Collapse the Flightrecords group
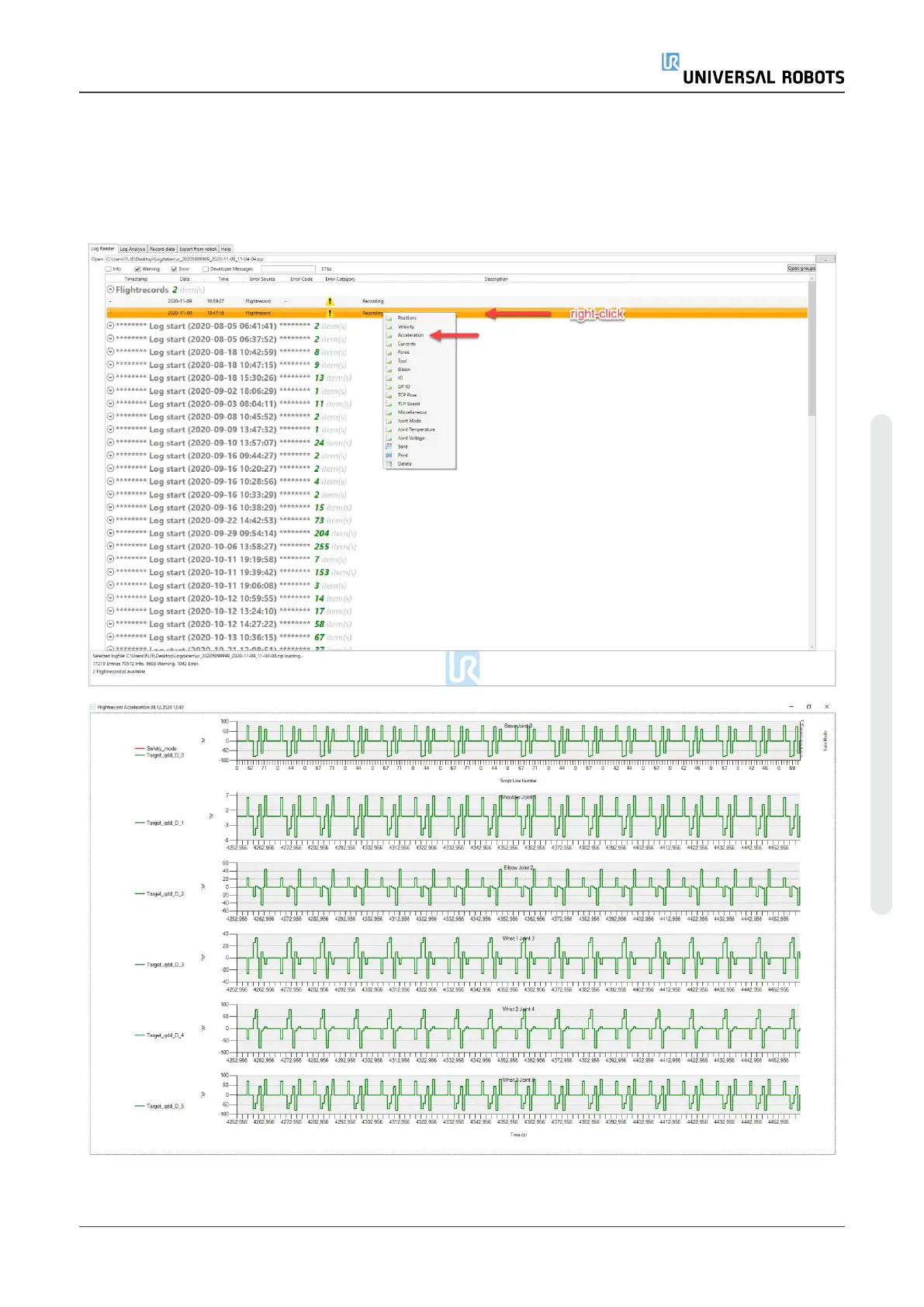This screenshot has height=1307, width=924. pyautogui.click(x=110, y=289)
